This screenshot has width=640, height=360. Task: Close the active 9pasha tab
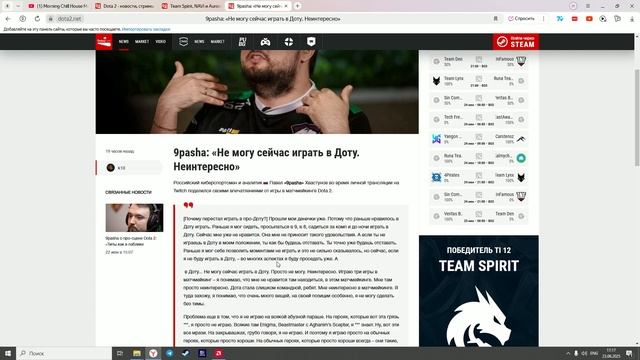coord(286,6)
